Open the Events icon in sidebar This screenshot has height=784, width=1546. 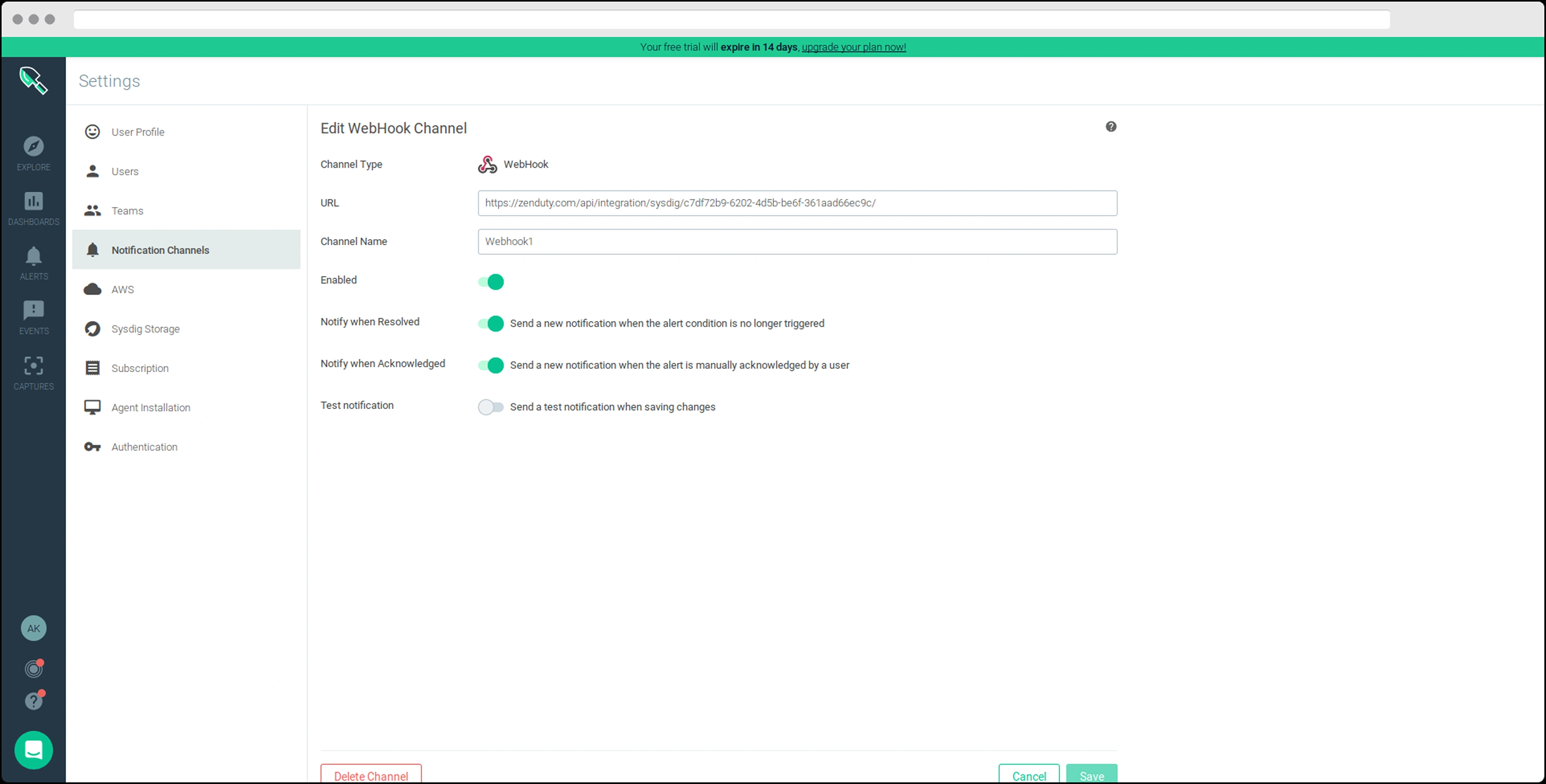[33, 311]
